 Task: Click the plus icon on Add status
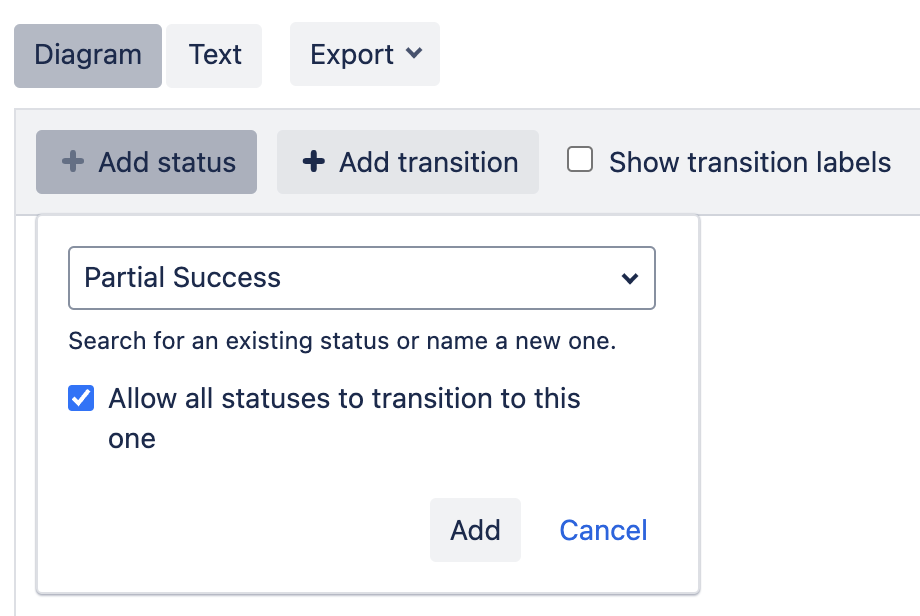73,162
